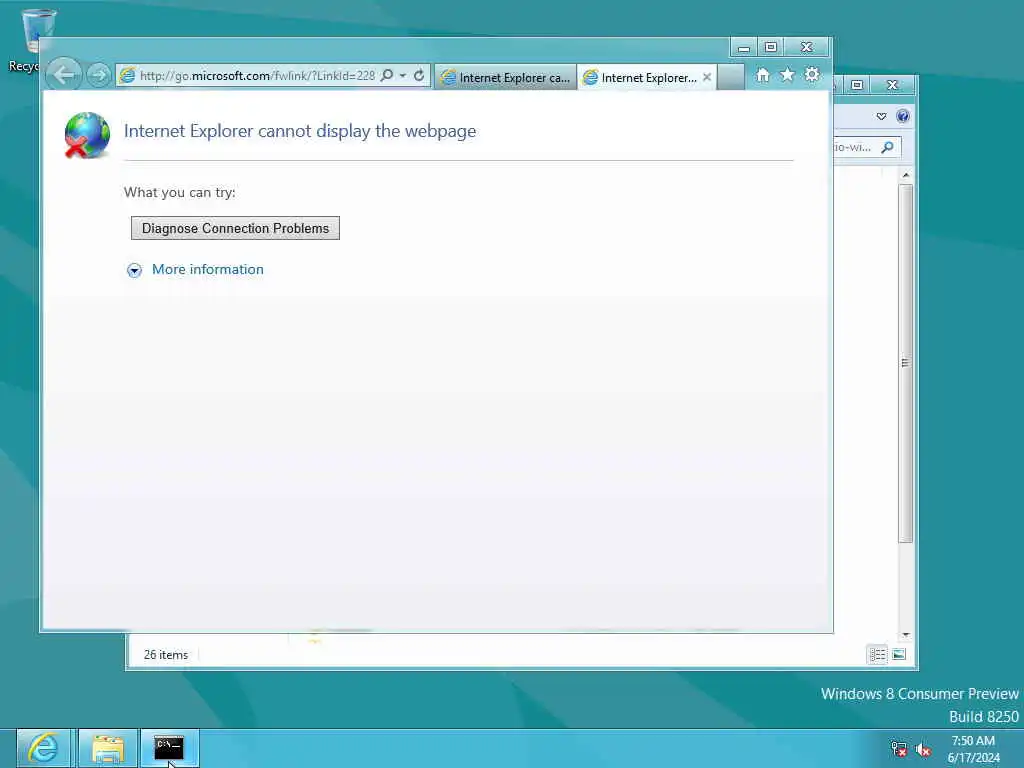Open Command Prompt from the taskbar
The image size is (1024, 768).
point(169,748)
